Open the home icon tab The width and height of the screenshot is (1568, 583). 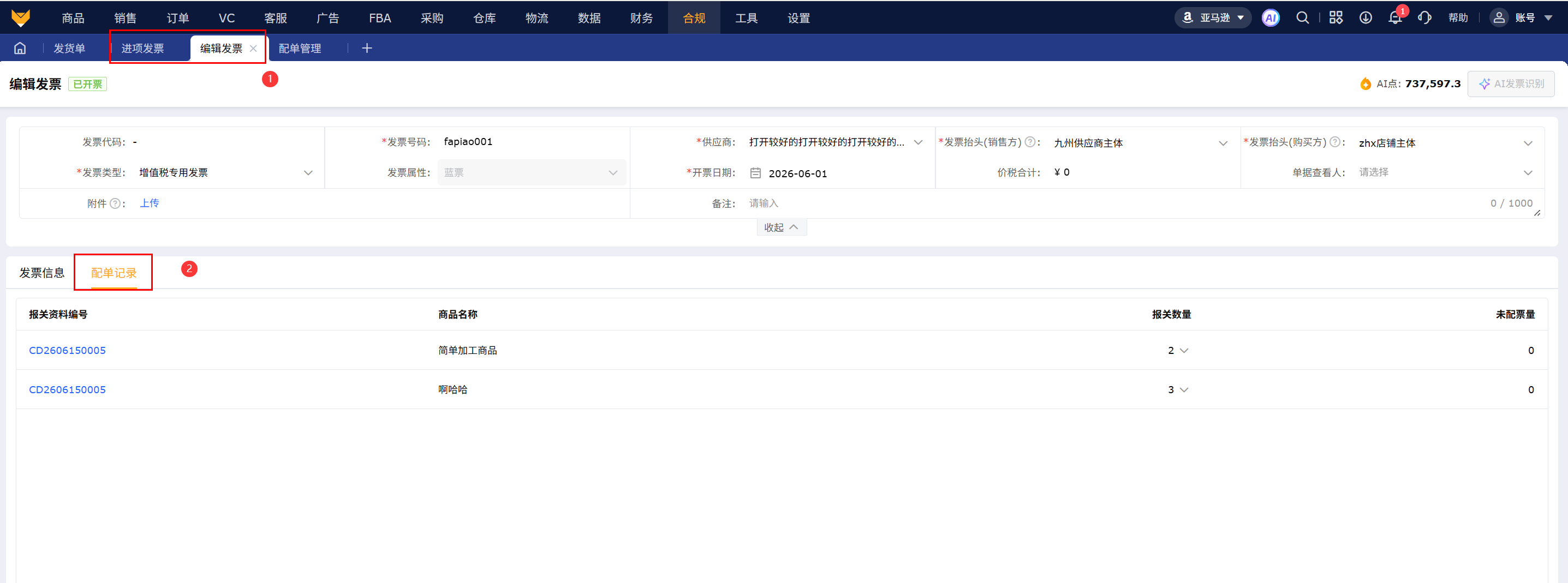coord(20,48)
